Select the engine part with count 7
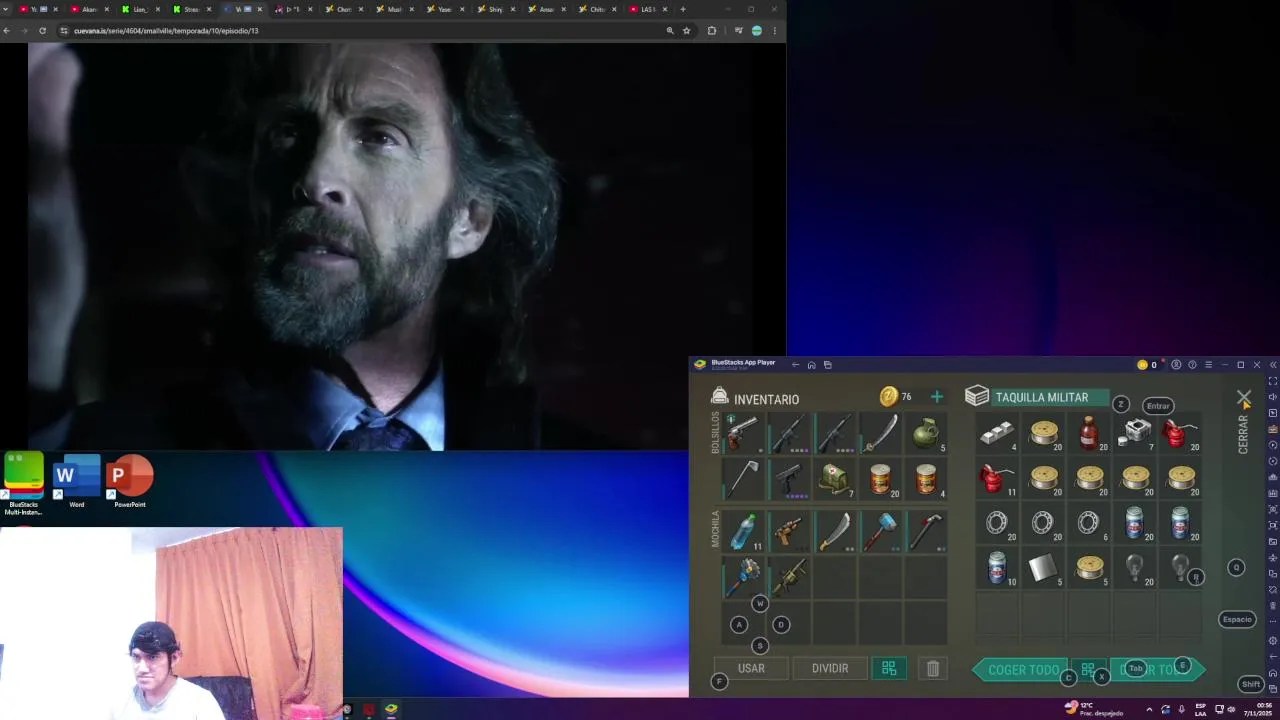This screenshot has width=1280, height=720. [1134, 432]
